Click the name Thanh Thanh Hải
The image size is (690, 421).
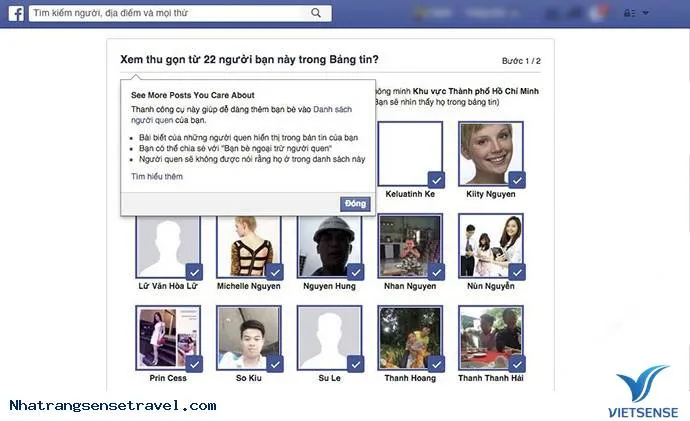pyautogui.click(x=491, y=378)
